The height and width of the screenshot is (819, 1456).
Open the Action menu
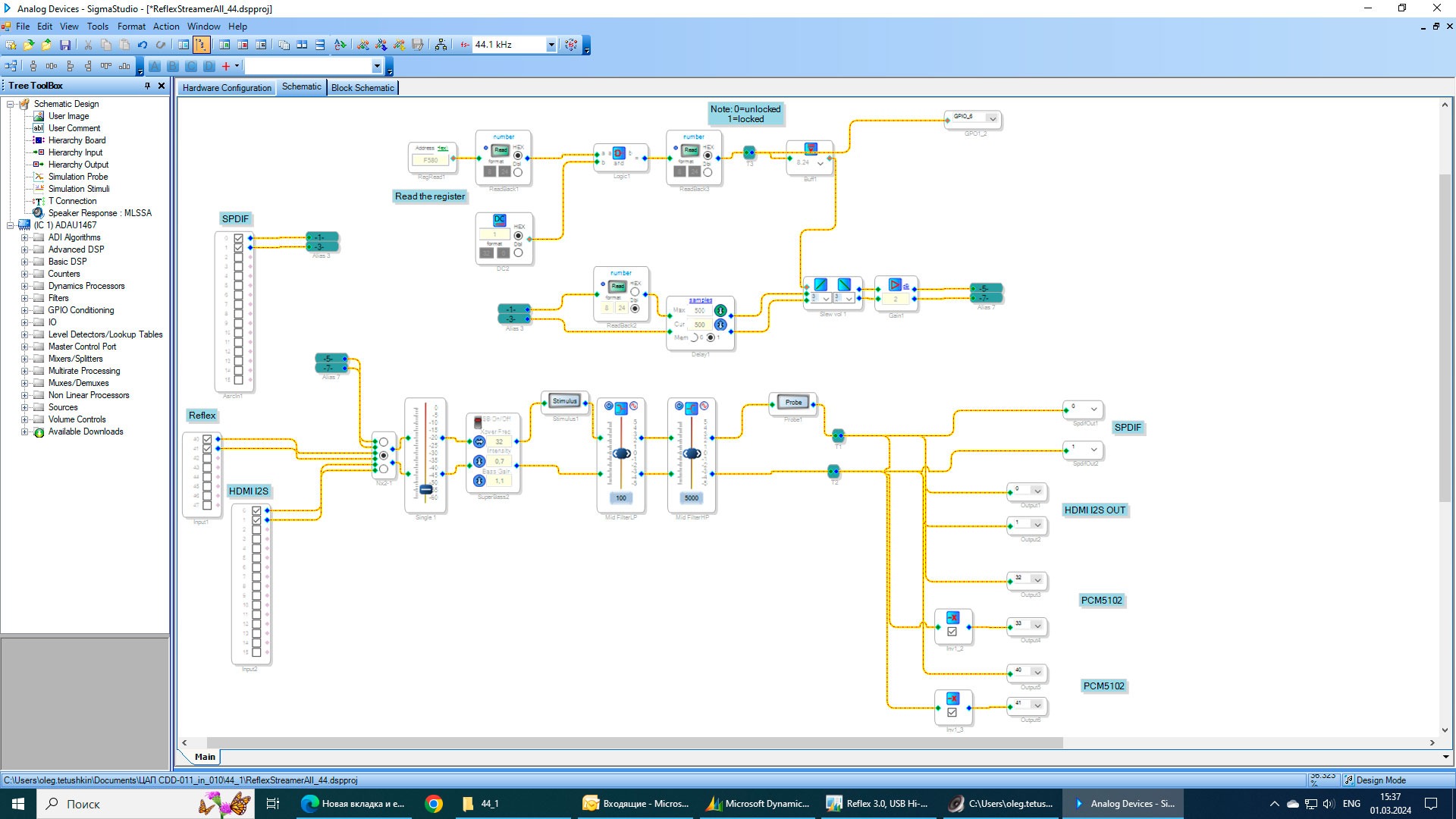(166, 26)
